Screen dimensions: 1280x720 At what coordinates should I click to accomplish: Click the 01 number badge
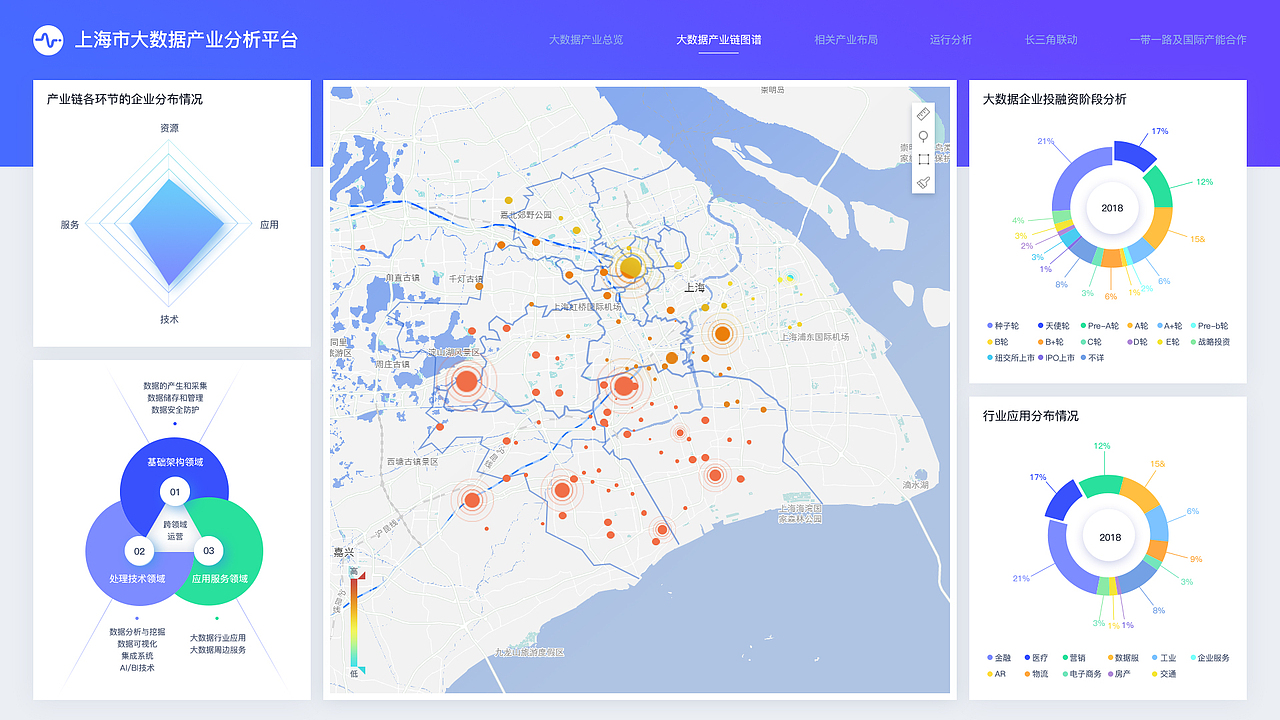tap(174, 492)
